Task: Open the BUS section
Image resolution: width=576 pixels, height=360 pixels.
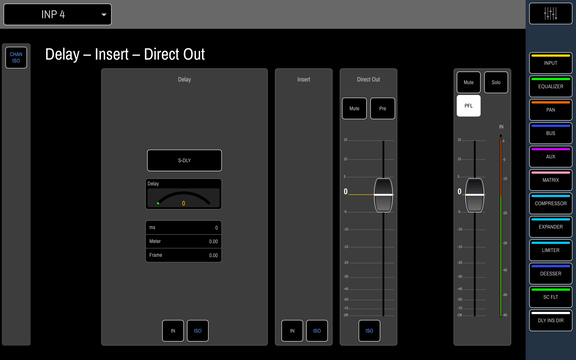Action: coord(550,133)
